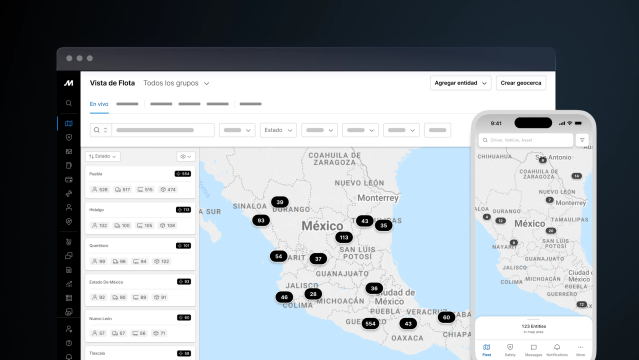The height and width of the screenshot is (360, 639).
Task: Open cluster marker 37 on the map
Action: [318, 258]
